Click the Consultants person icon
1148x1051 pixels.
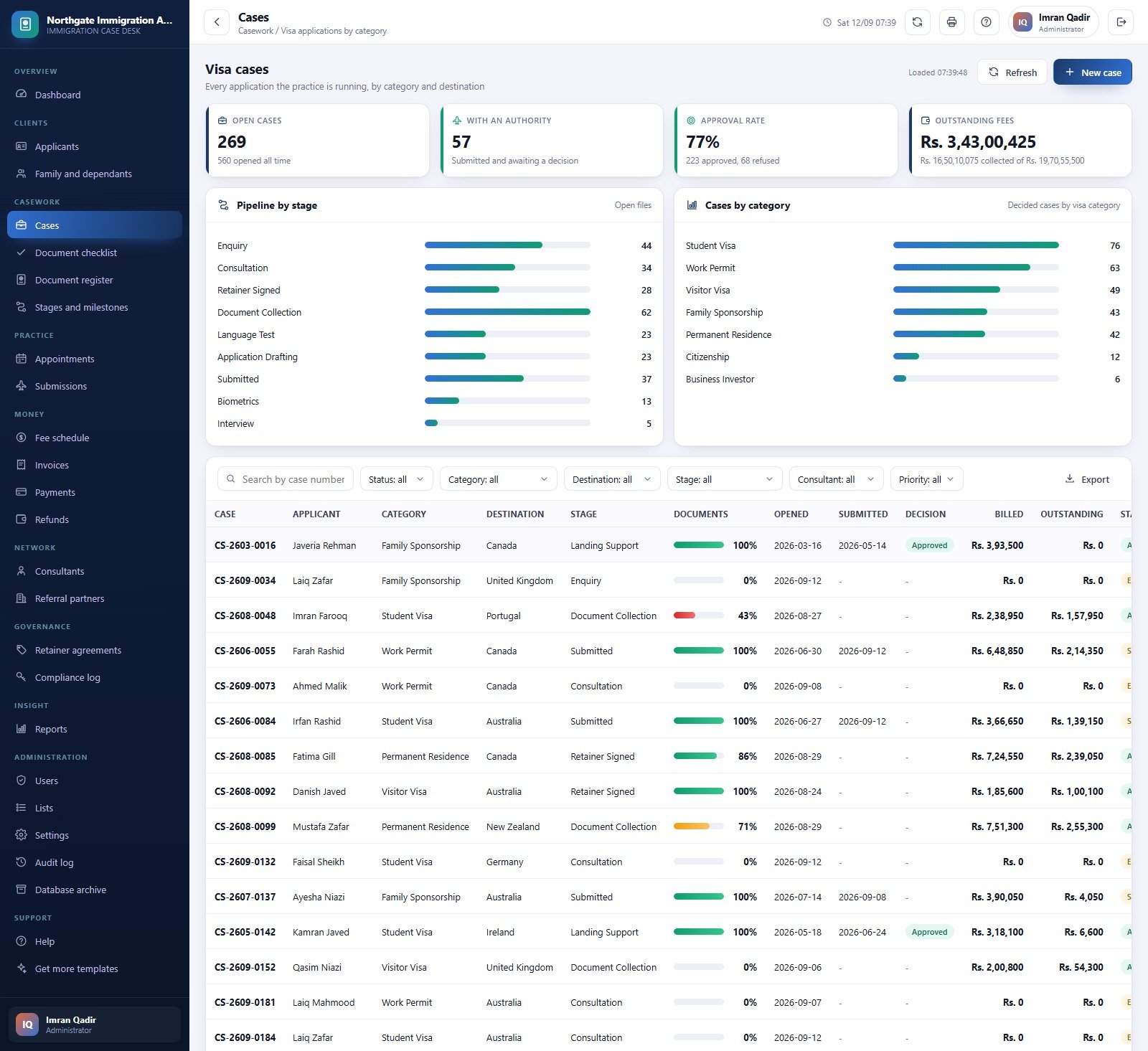click(x=22, y=571)
